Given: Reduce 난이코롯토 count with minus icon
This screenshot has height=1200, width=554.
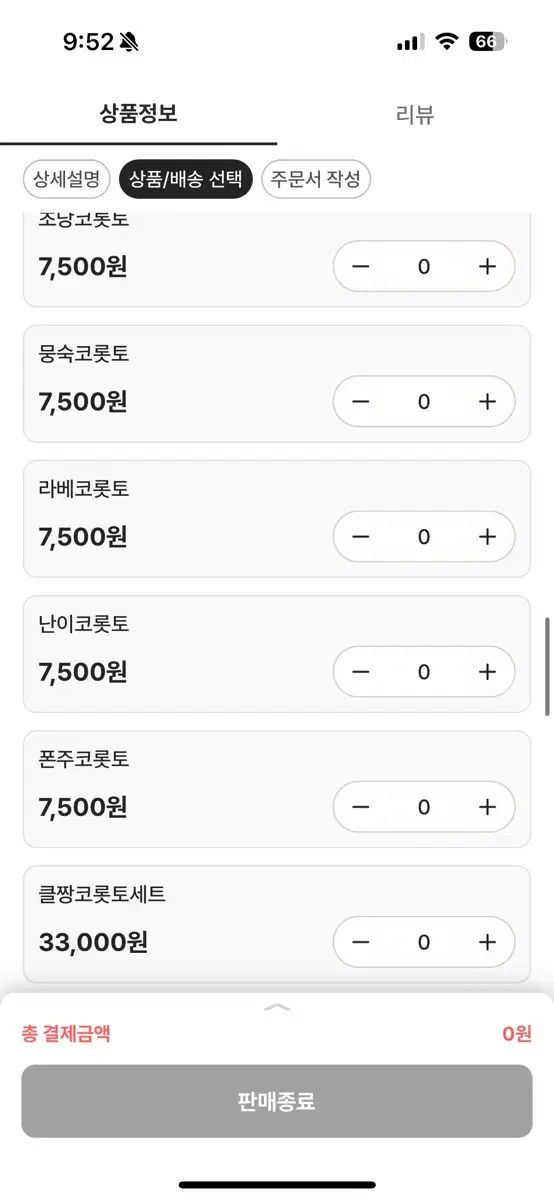Looking at the screenshot, I should click(x=361, y=672).
